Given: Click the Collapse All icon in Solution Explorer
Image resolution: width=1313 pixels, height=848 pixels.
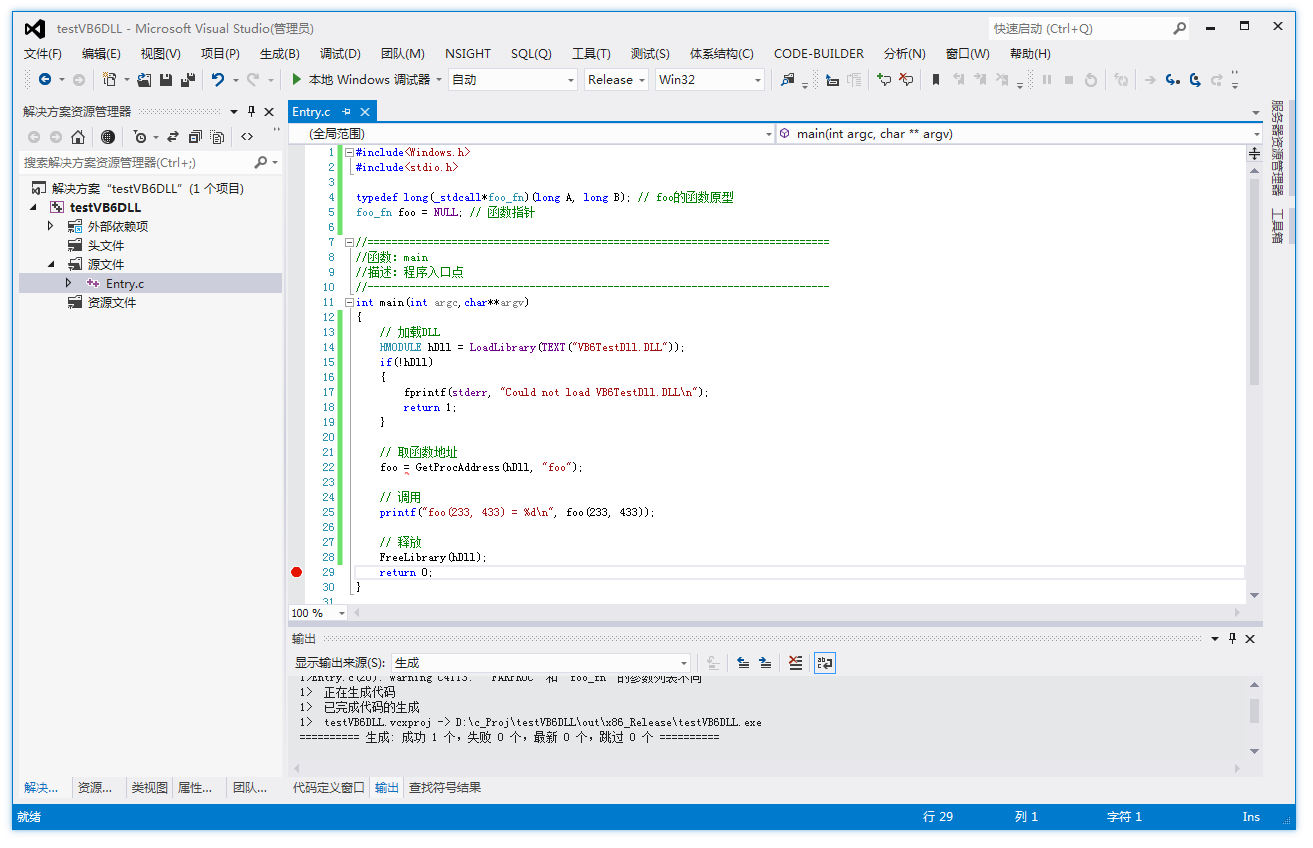Looking at the screenshot, I should click(x=194, y=137).
